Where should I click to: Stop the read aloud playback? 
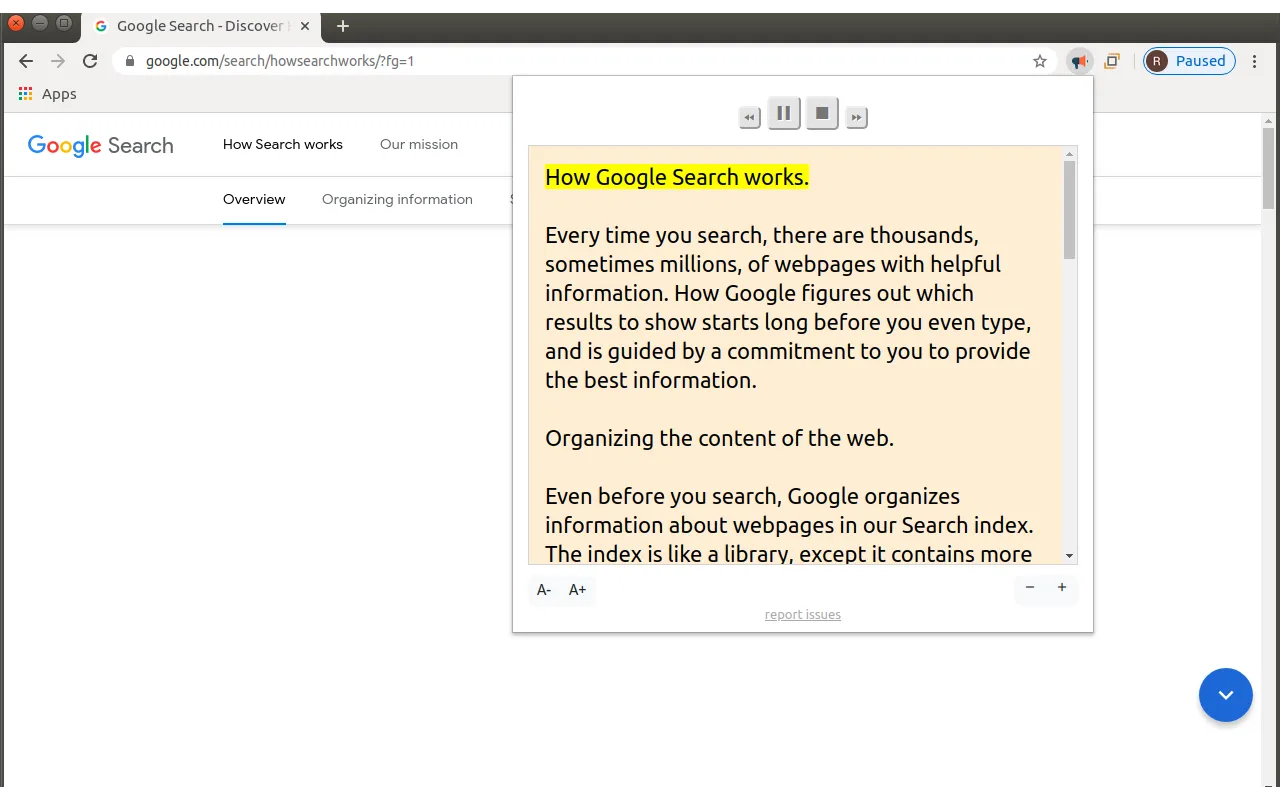[822, 114]
